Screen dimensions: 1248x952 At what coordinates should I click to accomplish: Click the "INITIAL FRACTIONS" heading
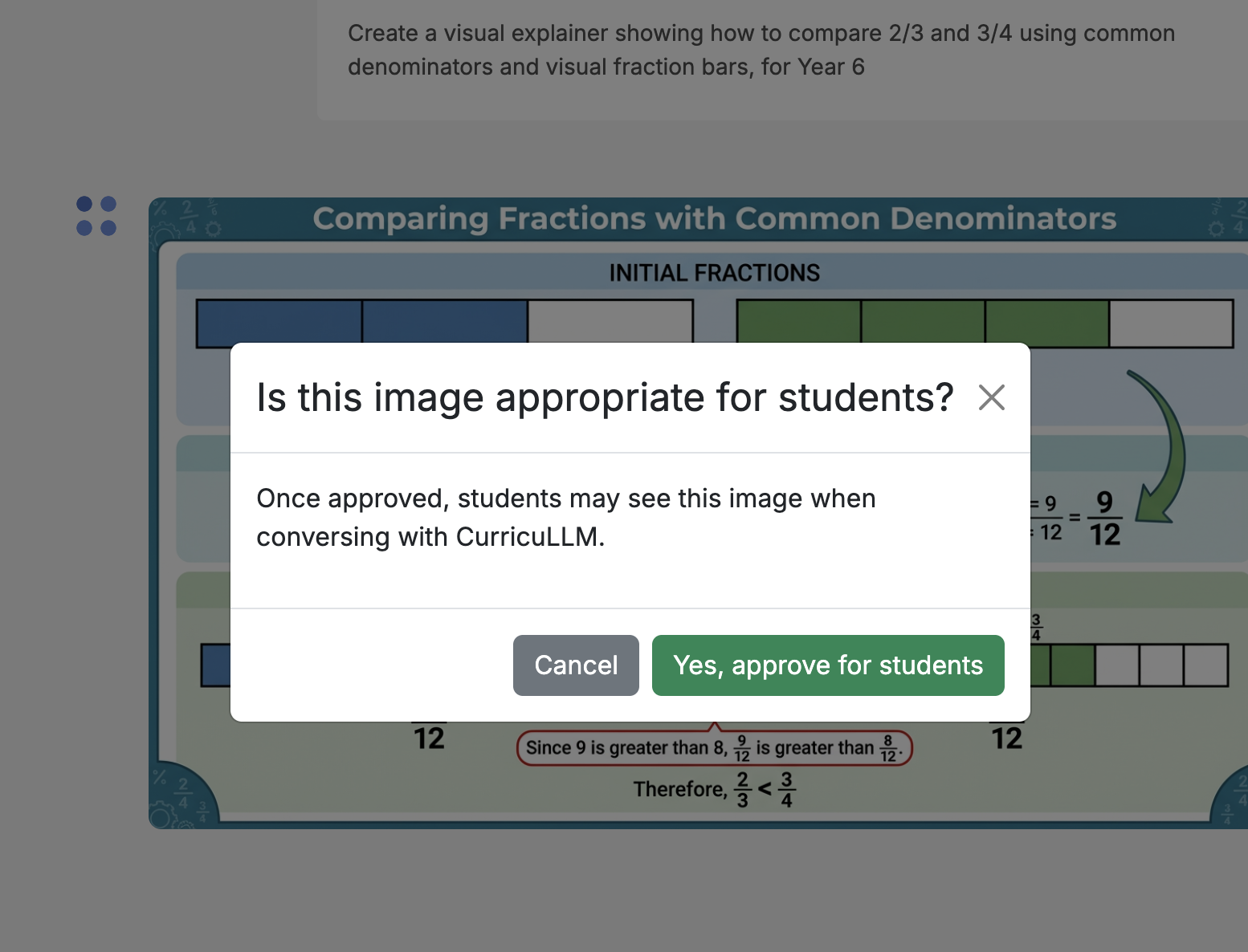[715, 271]
